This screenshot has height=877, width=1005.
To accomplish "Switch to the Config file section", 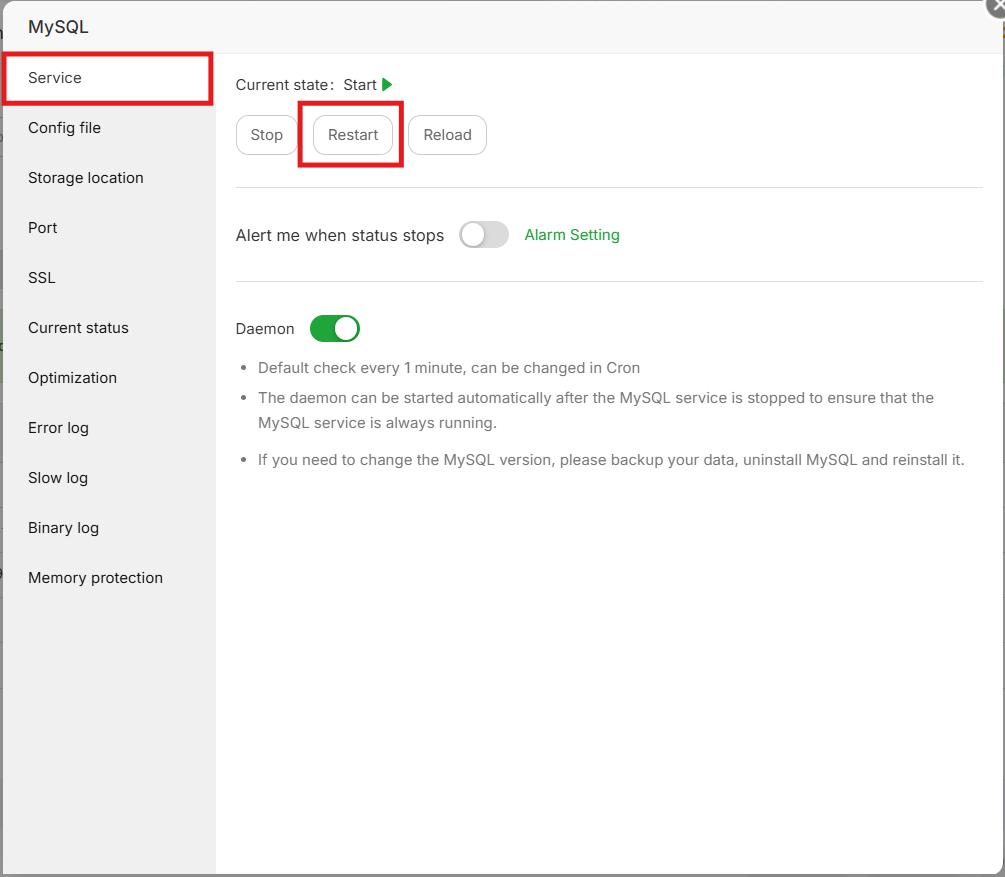I will coord(64,128).
